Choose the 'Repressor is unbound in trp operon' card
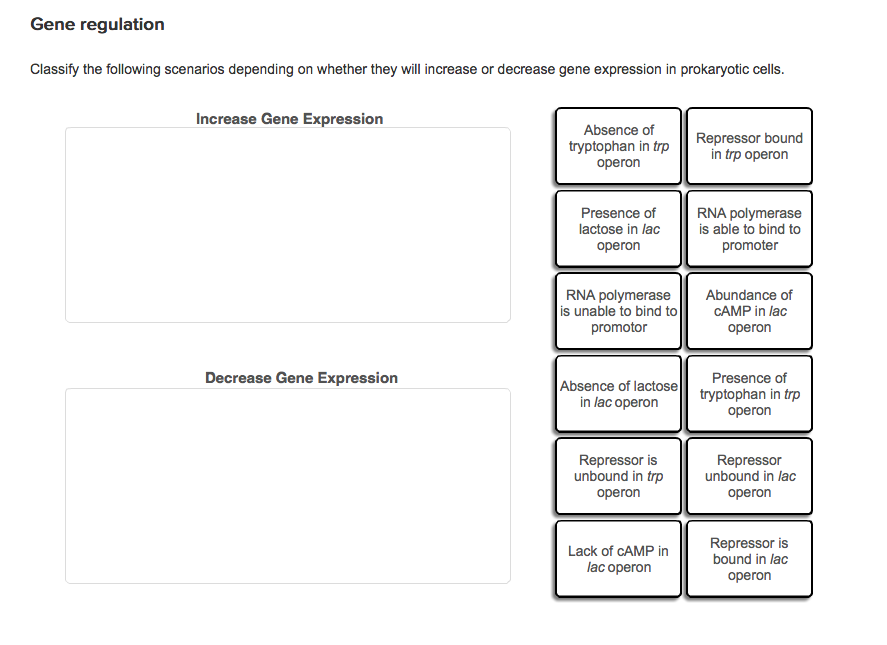Screen dimensions: 887x645 (x=617, y=476)
